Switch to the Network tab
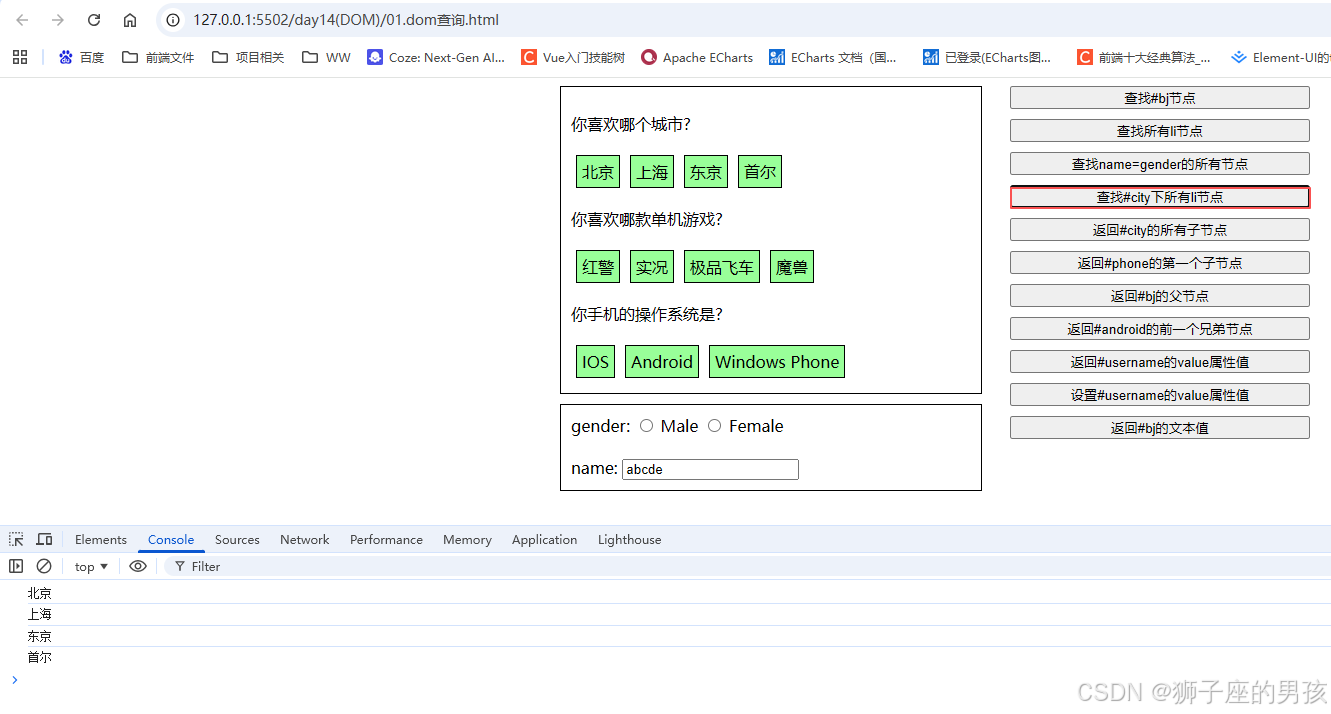1331x714 pixels. 305,539
